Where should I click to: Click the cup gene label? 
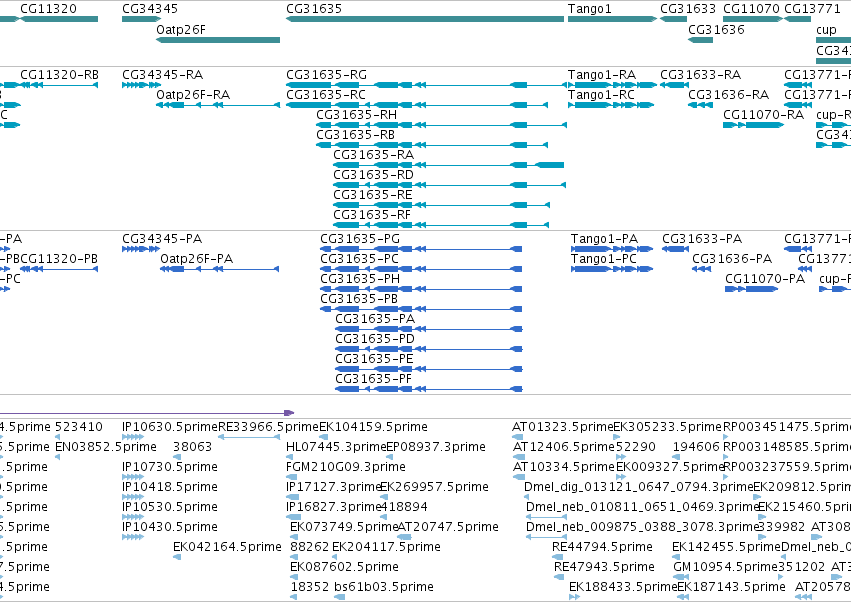pyautogui.click(x=827, y=30)
